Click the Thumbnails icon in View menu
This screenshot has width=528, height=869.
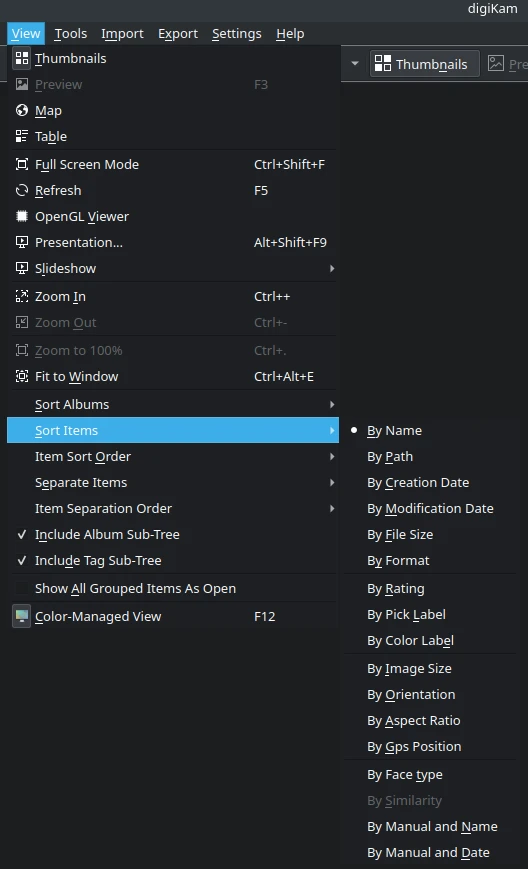pyautogui.click(x=22, y=58)
